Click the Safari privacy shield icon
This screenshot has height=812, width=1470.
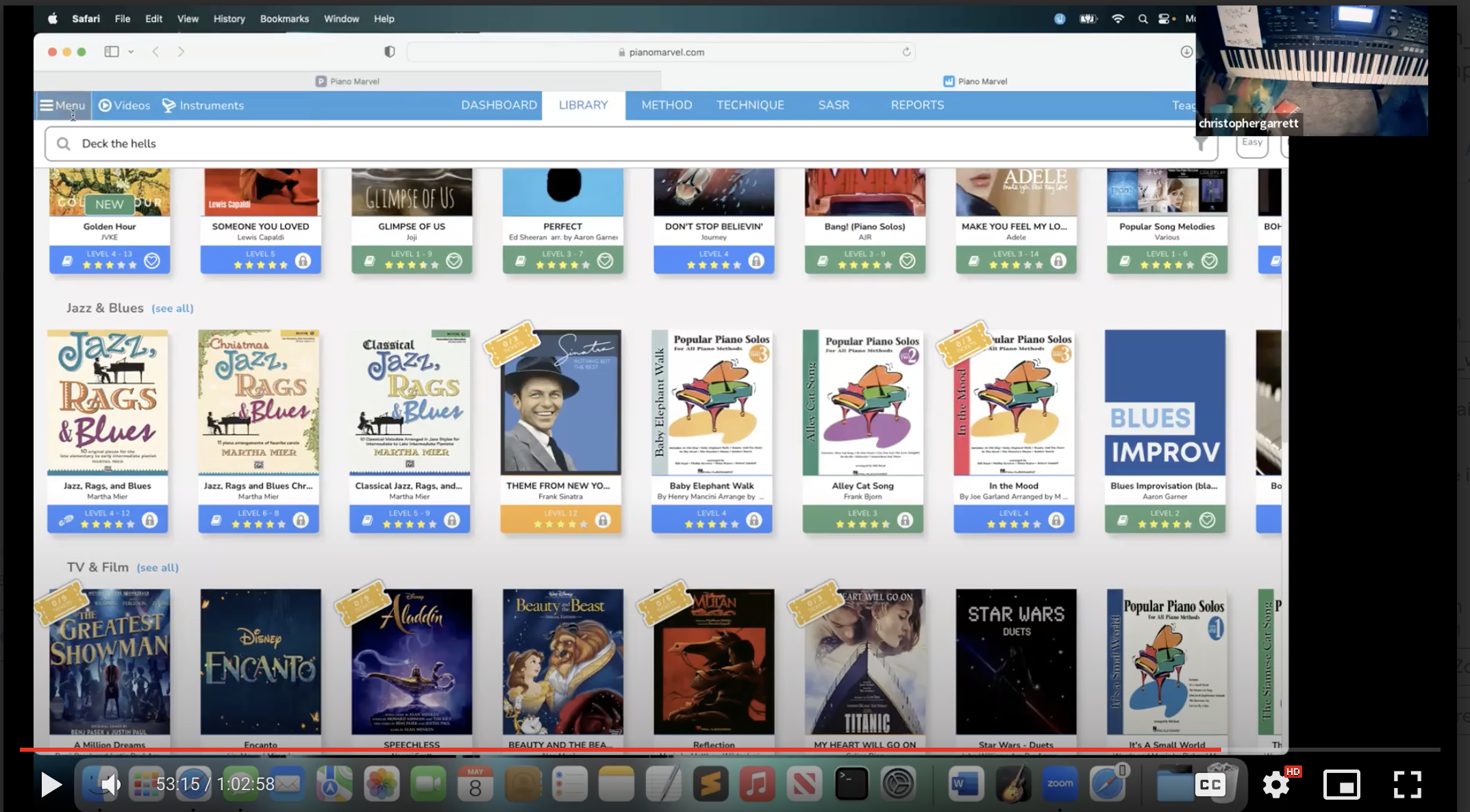coord(390,52)
